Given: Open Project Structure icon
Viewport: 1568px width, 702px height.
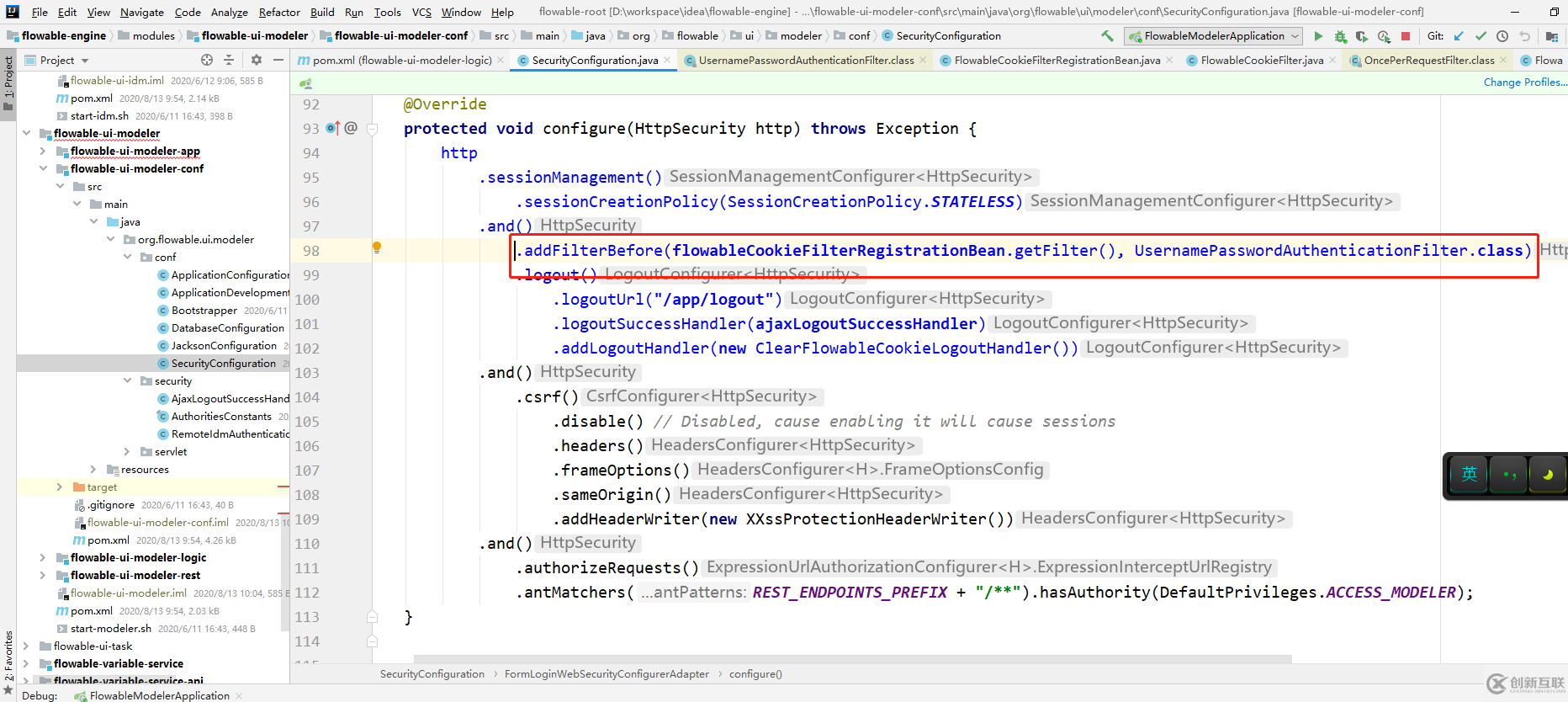Looking at the screenshot, I should point(1552,36).
